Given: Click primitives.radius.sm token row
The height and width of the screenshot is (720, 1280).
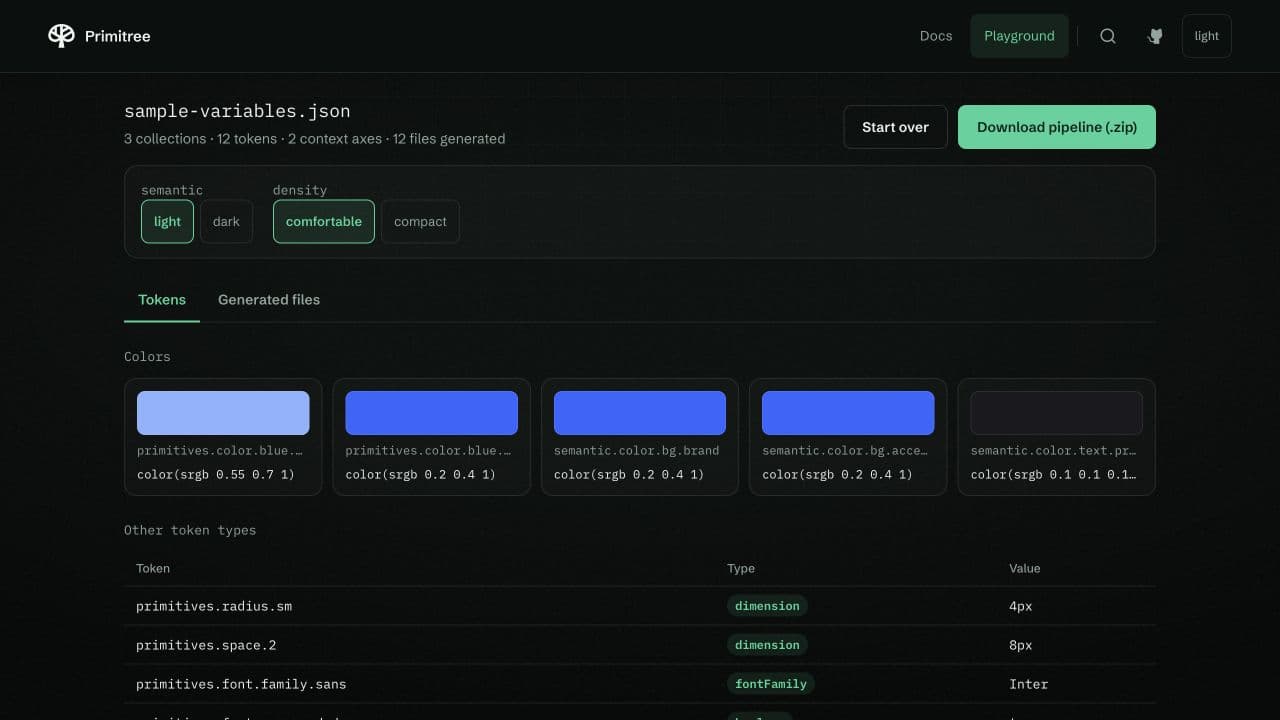Looking at the screenshot, I should point(640,606).
